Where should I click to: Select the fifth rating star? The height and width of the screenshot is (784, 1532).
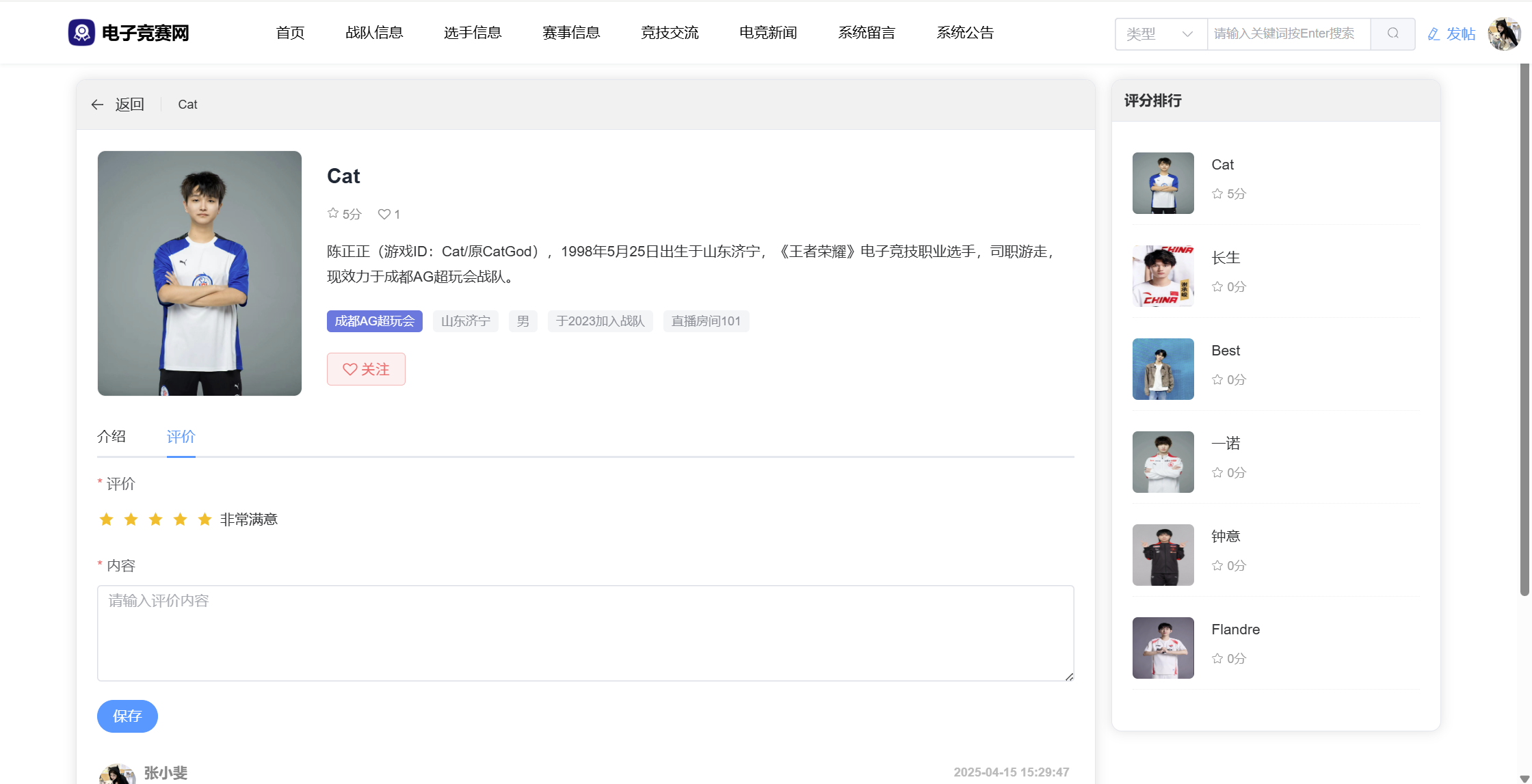coord(204,519)
